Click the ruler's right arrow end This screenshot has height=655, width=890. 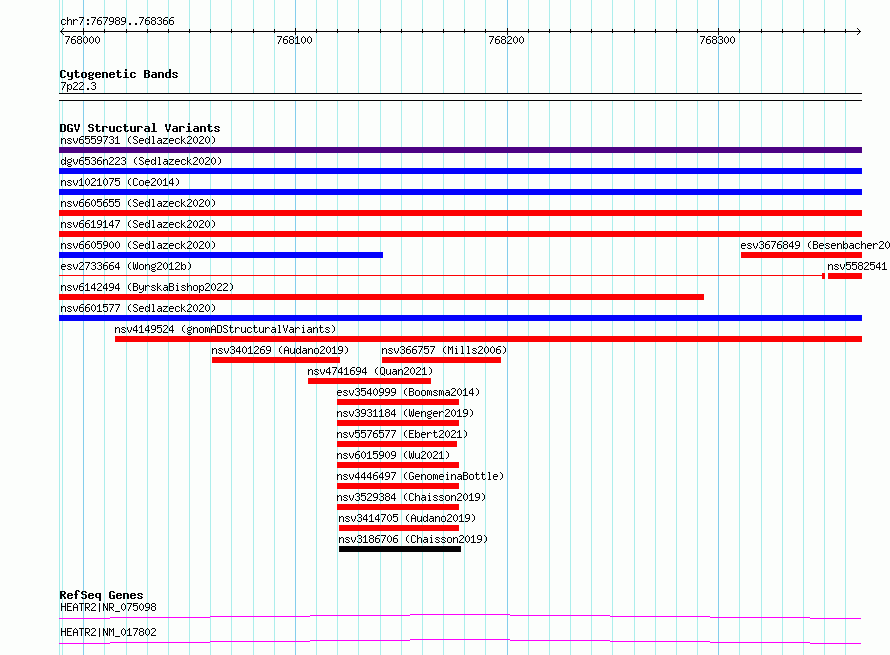[858, 31]
